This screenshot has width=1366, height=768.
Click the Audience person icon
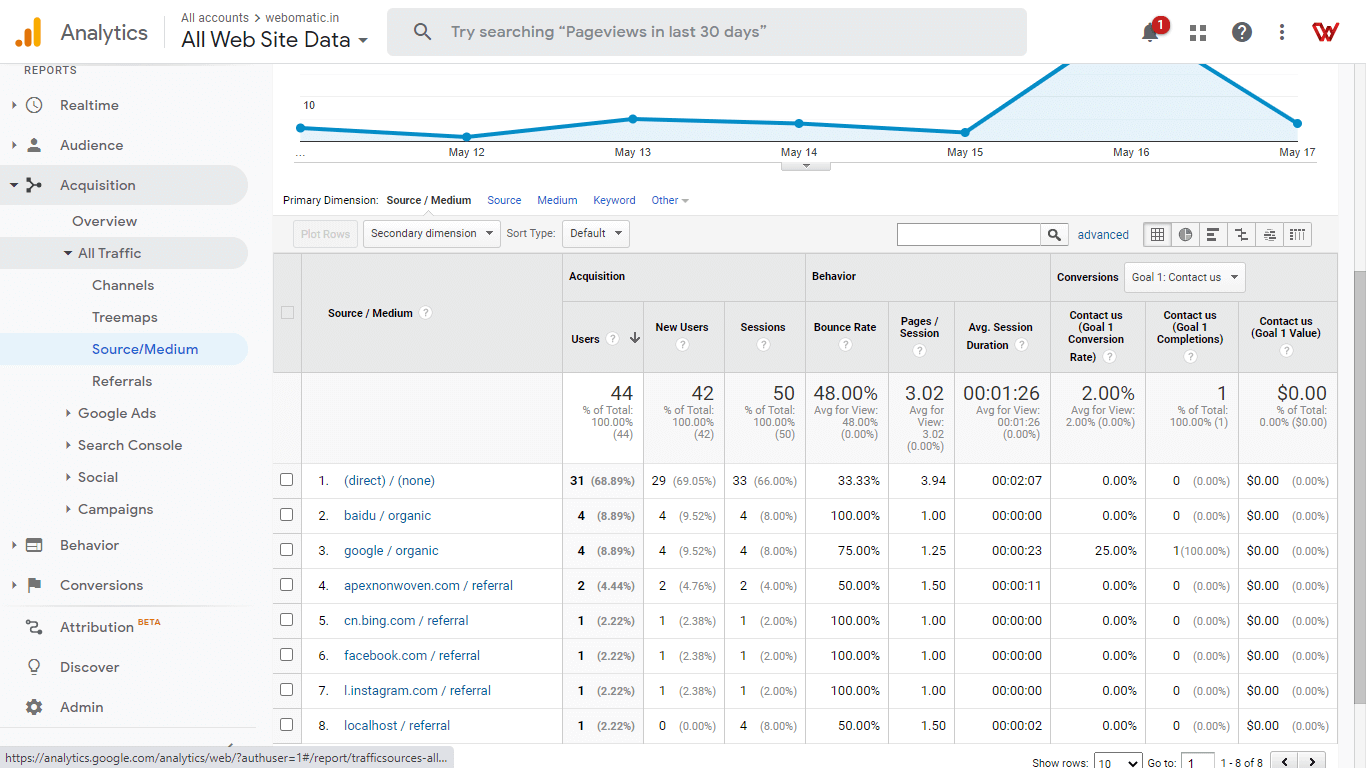point(34,145)
